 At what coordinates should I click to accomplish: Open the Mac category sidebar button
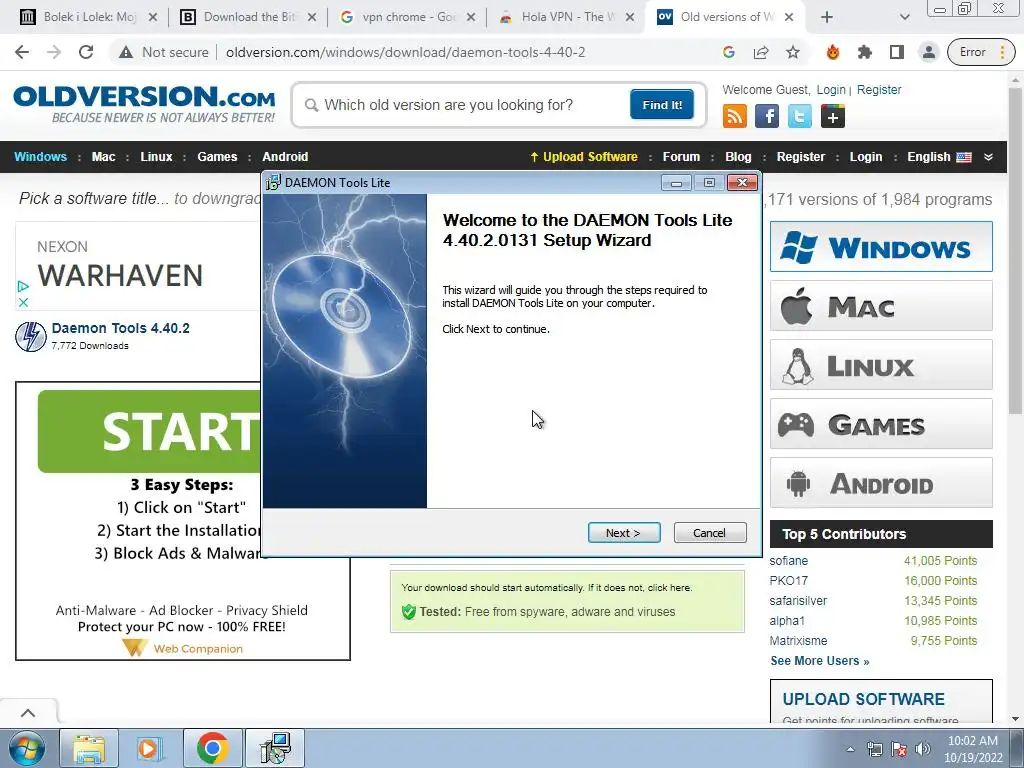[x=881, y=306]
